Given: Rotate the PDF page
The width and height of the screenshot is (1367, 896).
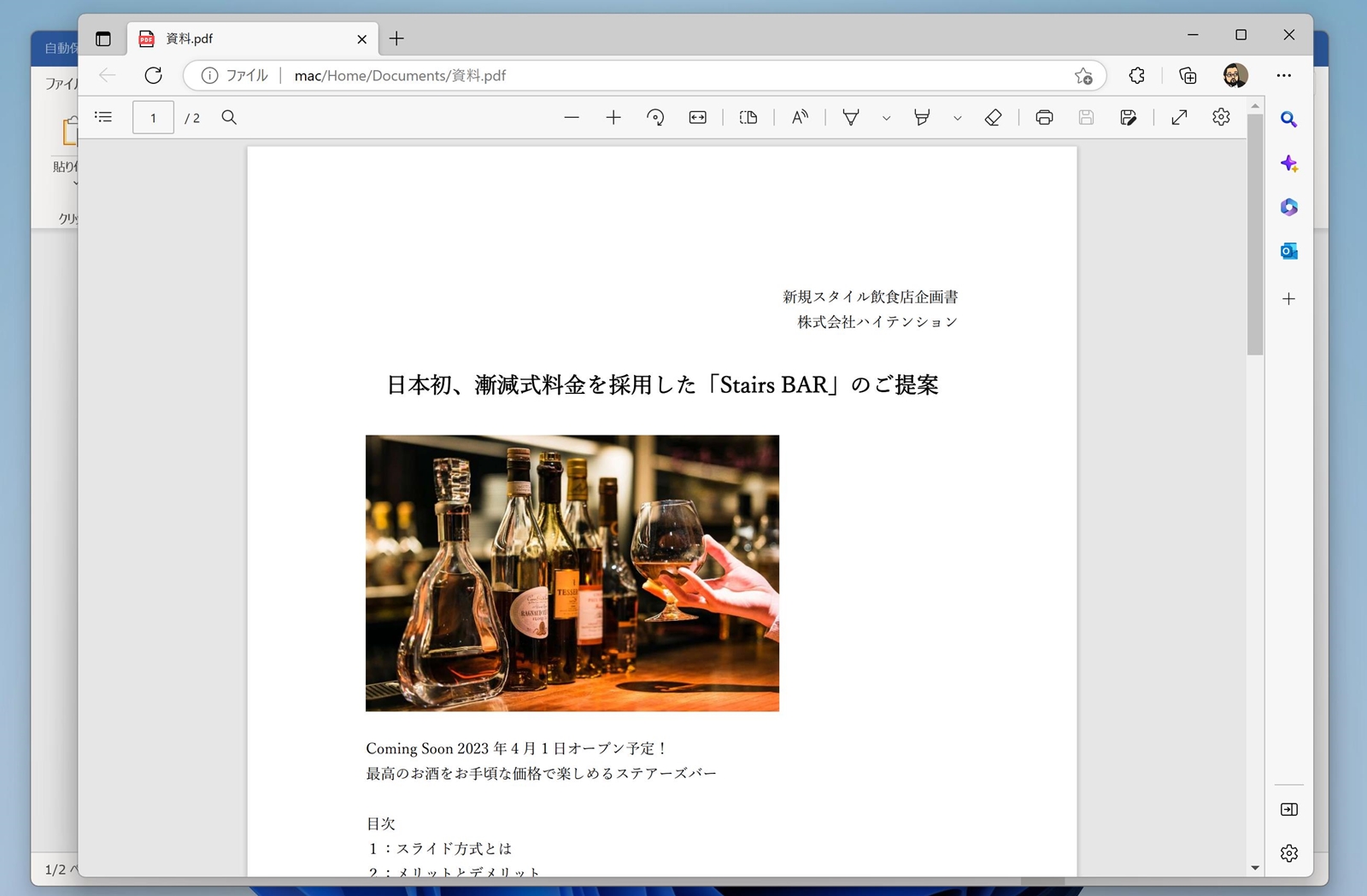Looking at the screenshot, I should click(655, 117).
